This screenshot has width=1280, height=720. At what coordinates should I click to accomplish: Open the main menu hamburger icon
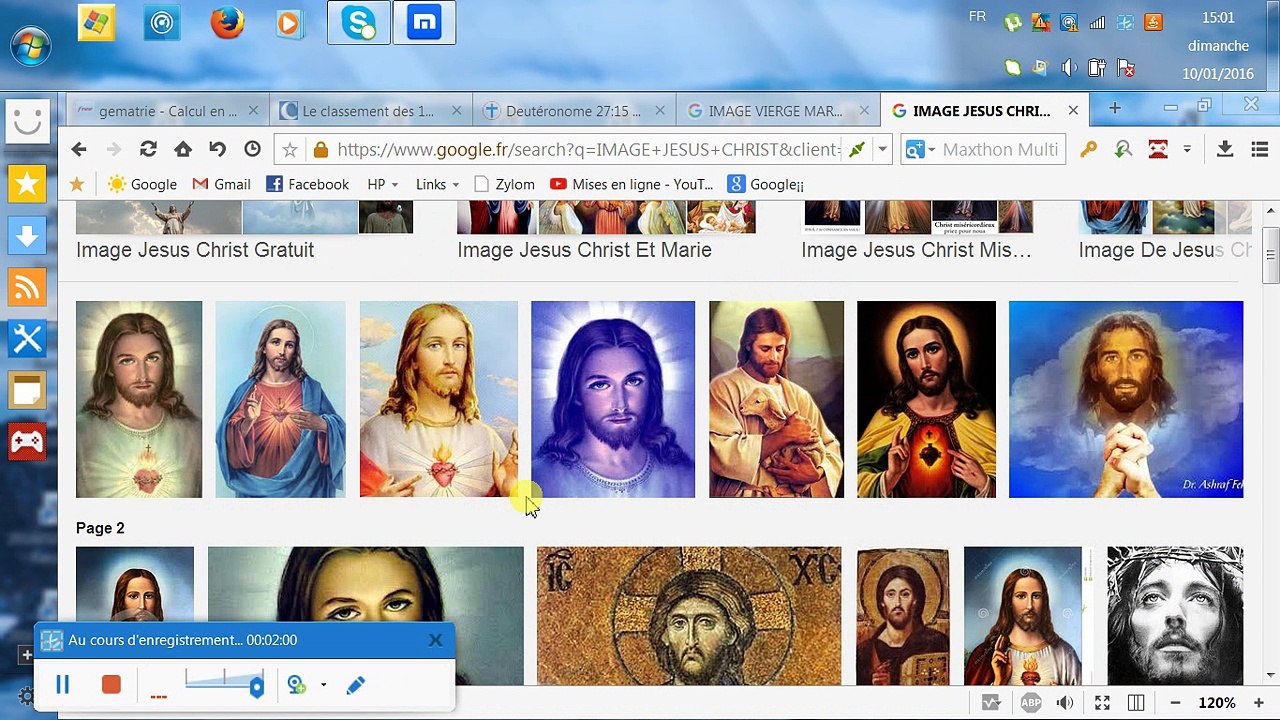click(x=1259, y=149)
